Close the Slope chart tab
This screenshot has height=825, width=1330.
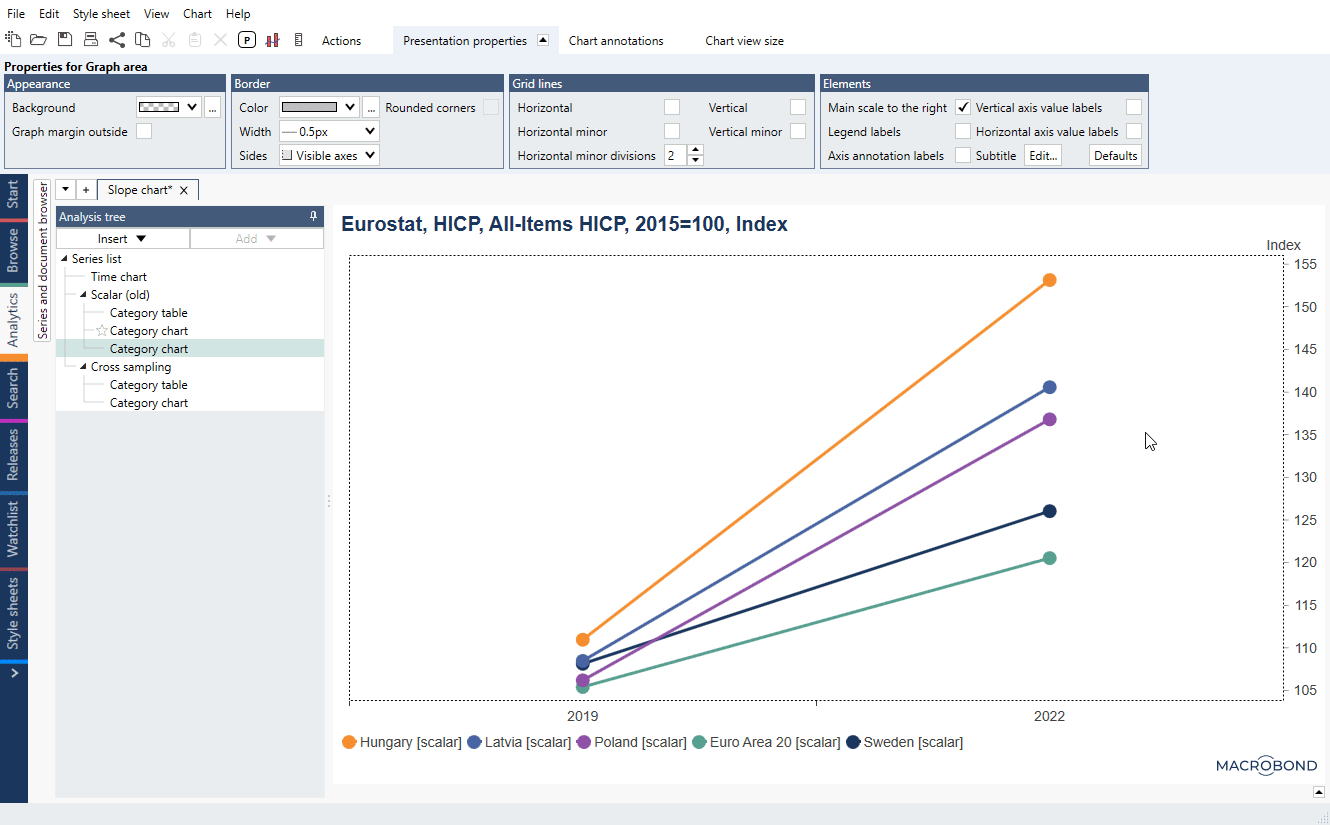(183, 190)
